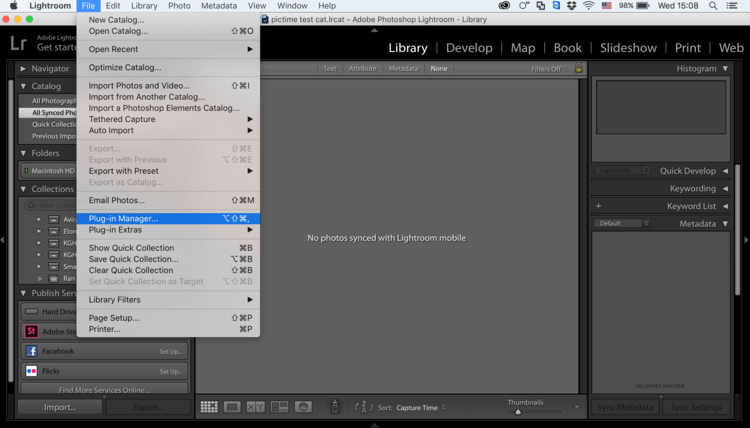750x428 pixels.
Task: Open Notification Center icon
Action: click(x=732, y=6)
